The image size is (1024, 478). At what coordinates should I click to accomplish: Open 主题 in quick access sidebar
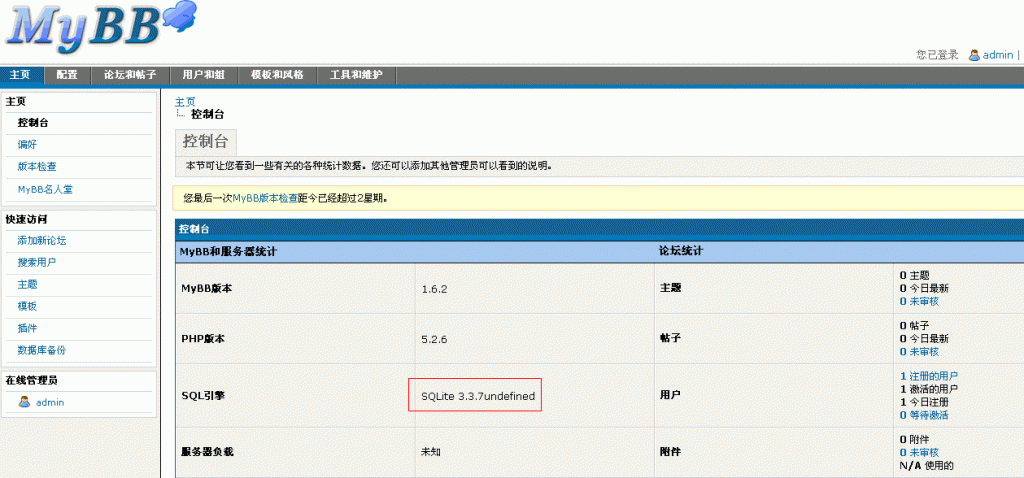[27, 285]
